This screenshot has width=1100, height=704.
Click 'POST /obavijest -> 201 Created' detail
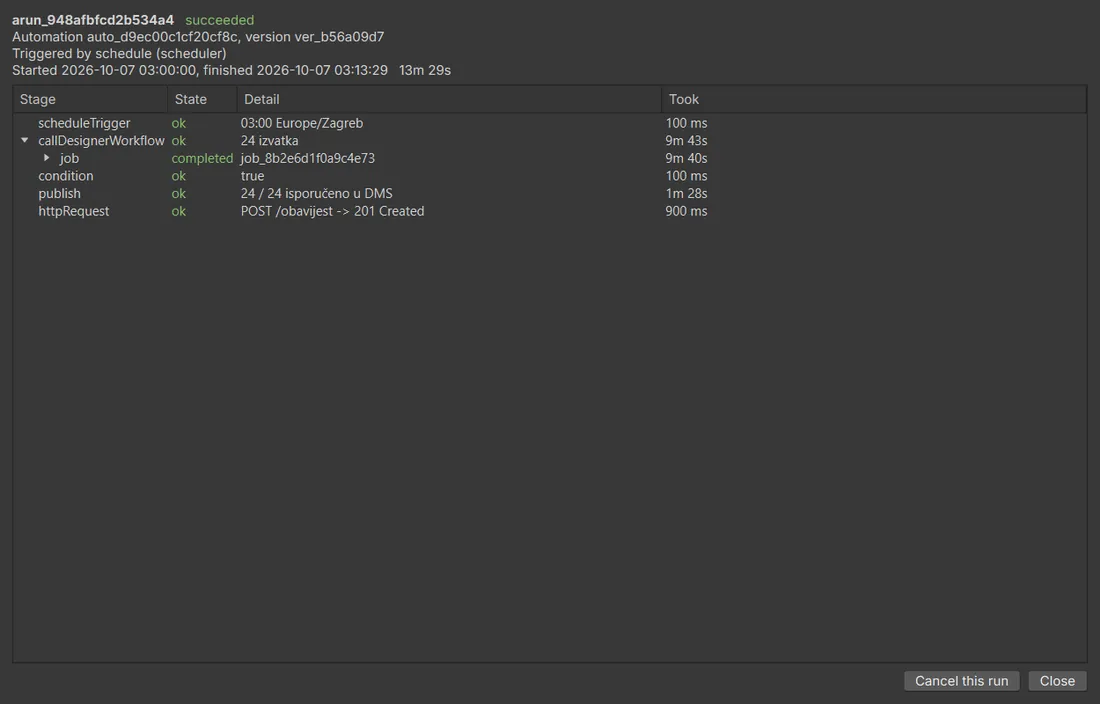point(333,210)
